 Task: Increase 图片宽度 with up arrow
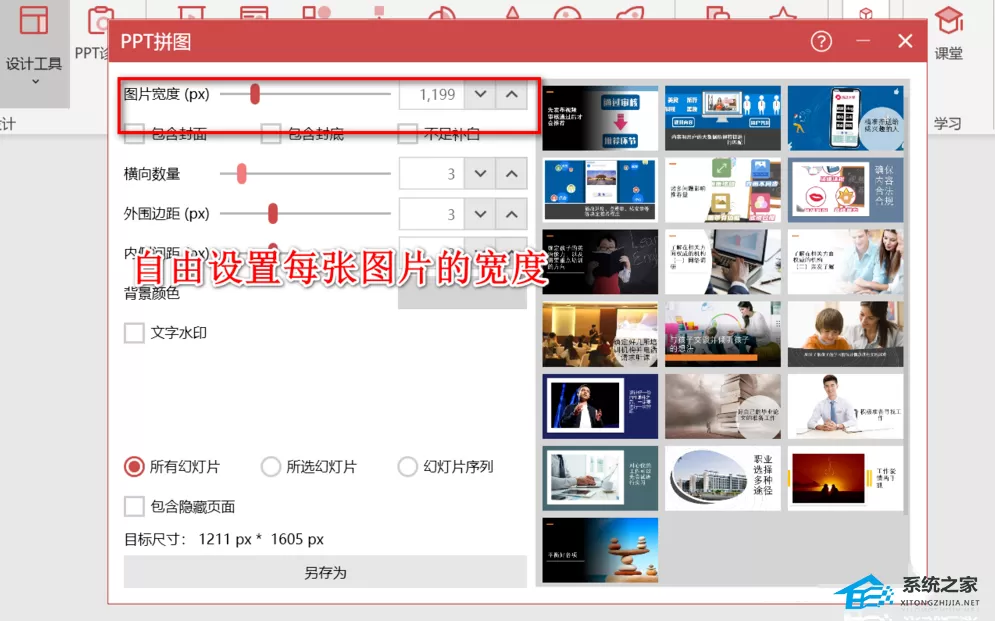(511, 95)
